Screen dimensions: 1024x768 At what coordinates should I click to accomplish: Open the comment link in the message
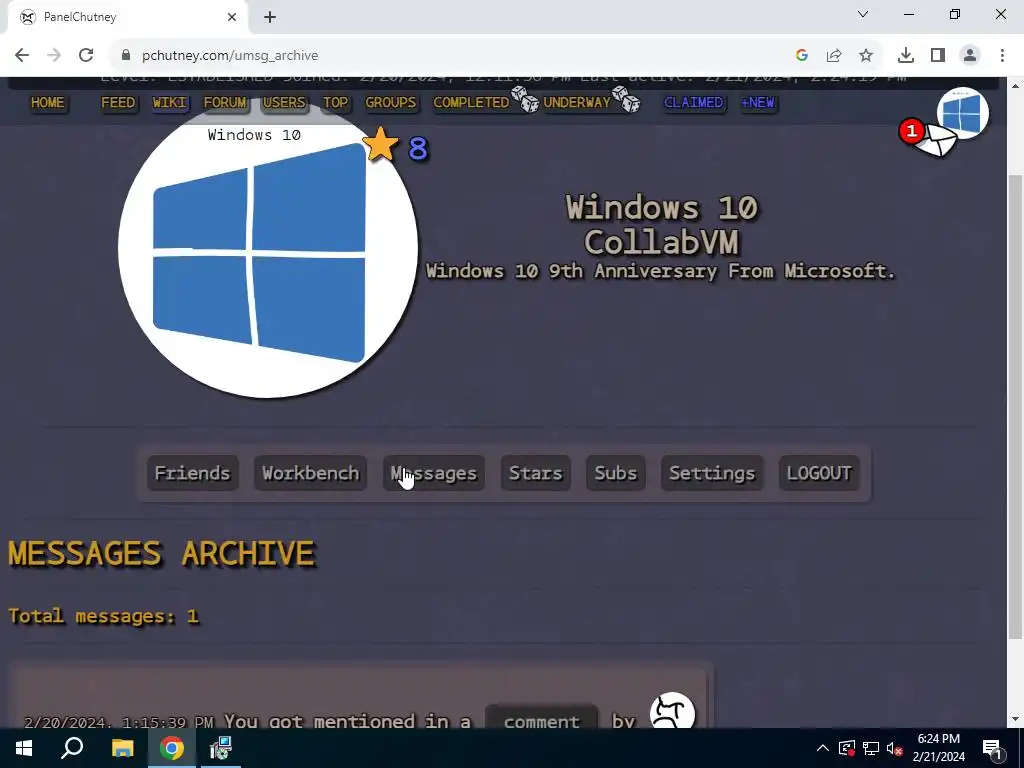tap(541, 720)
